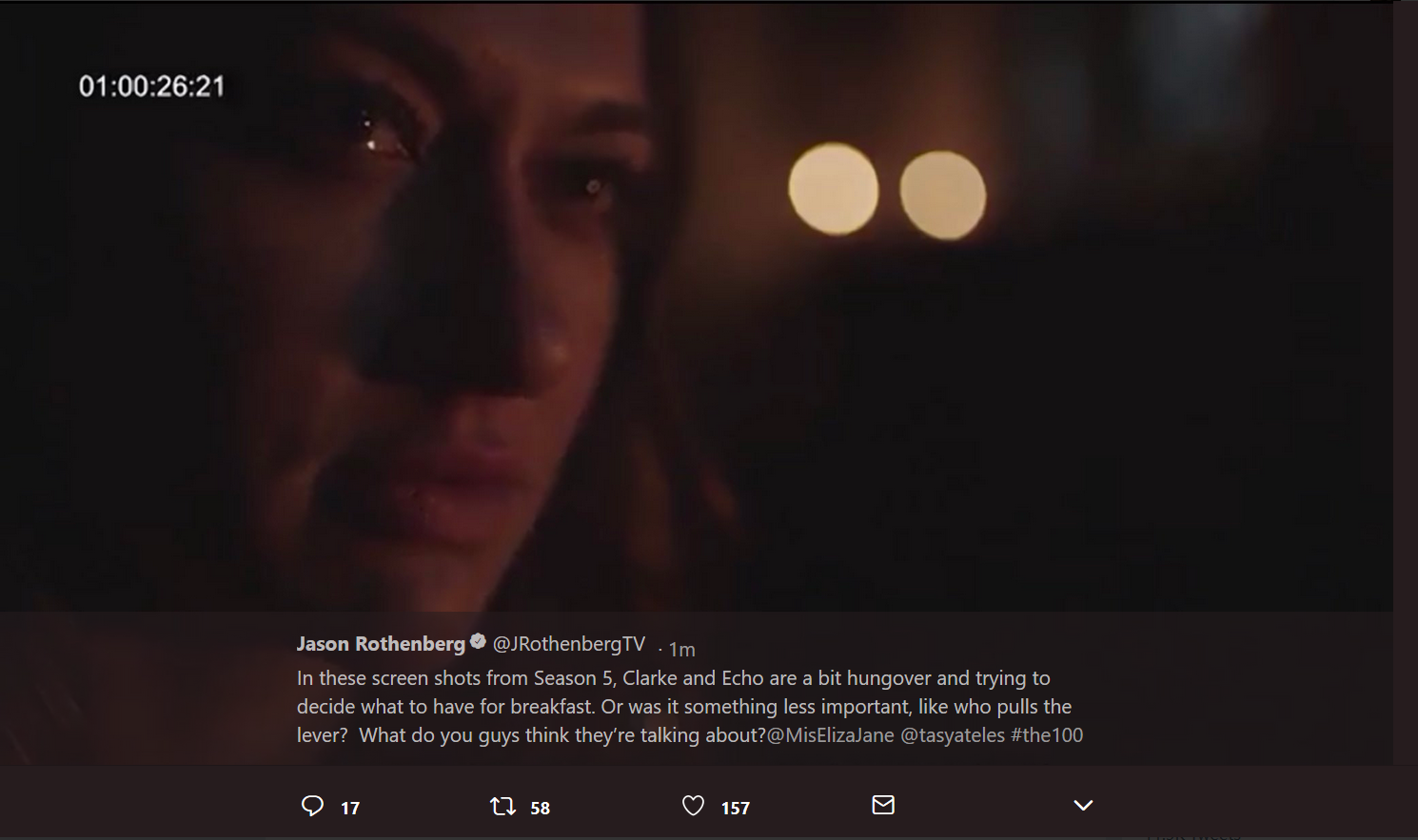Viewport: 1418px width, 840px height.
Task: Click the like count 157
Action: (x=736, y=809)
